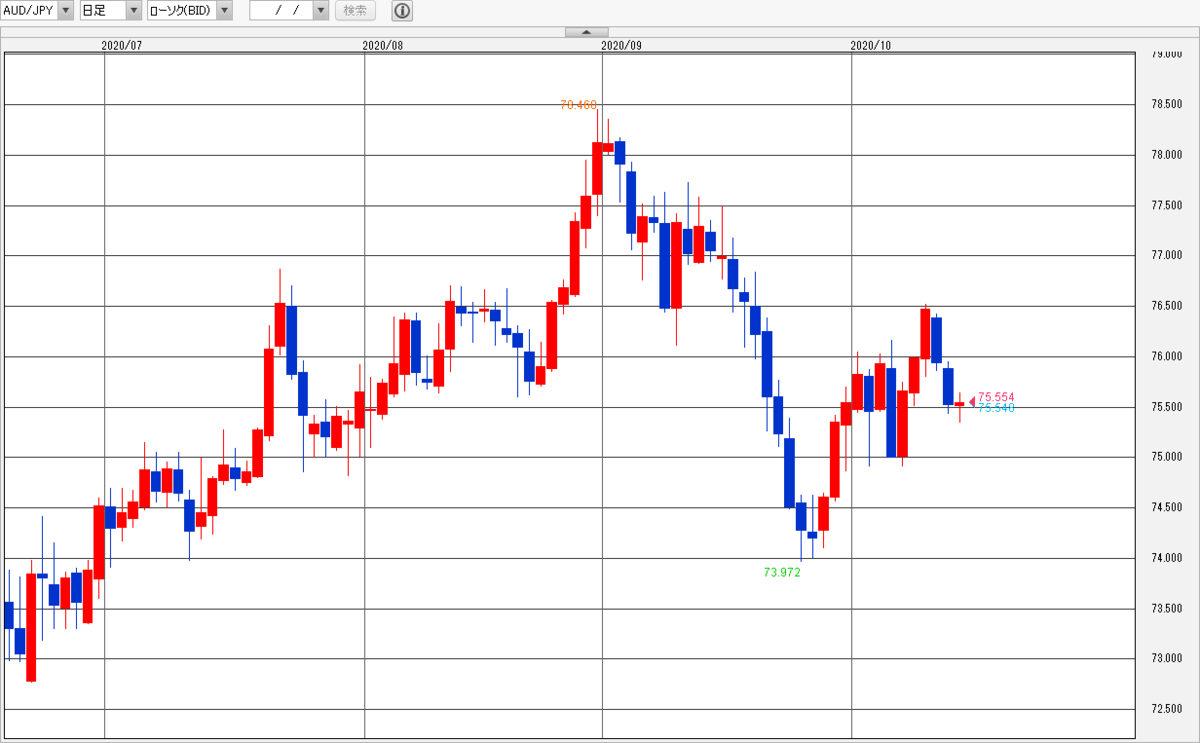
Task: Click the pink current price arrow marker
Action: [972, 402]
